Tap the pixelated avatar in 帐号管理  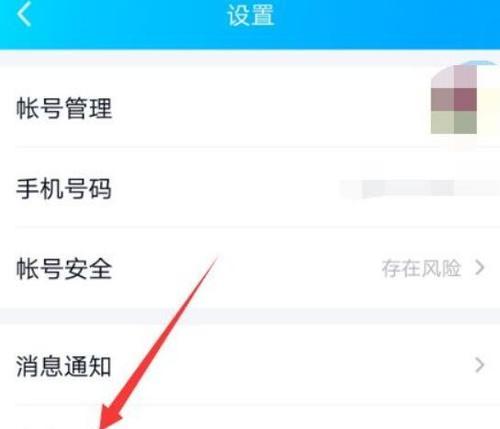coord(454,99)
